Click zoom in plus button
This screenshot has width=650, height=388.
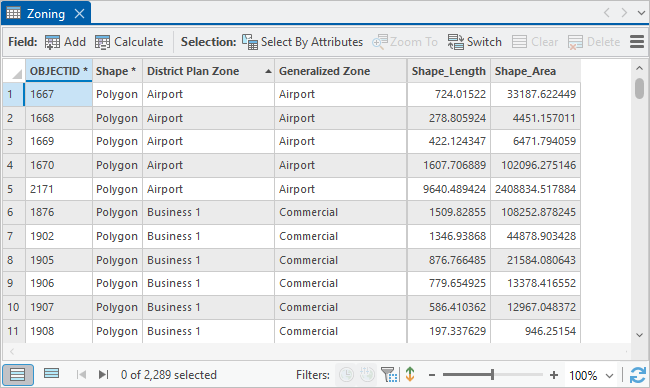(x=554, y=375)
